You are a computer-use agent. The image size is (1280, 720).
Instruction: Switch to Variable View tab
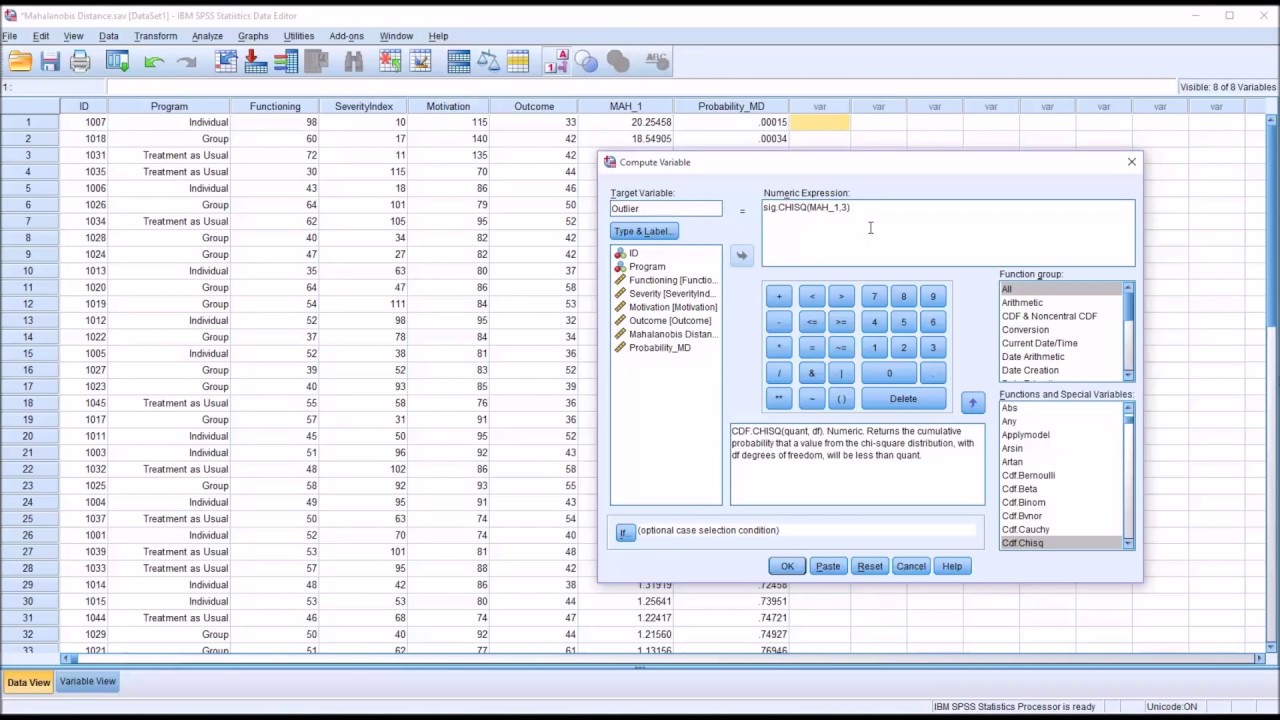tap(88, 681)
